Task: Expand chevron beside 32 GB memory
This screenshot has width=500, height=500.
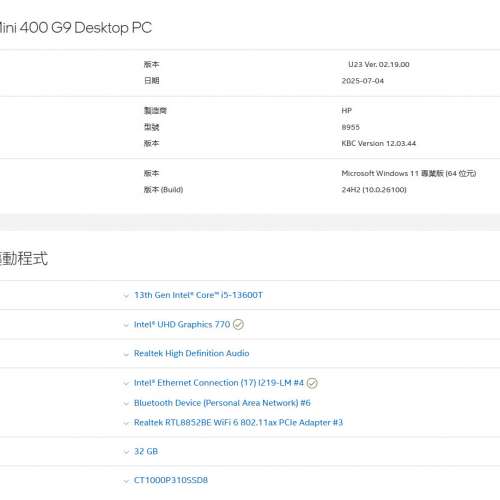Action: (126, 452)
